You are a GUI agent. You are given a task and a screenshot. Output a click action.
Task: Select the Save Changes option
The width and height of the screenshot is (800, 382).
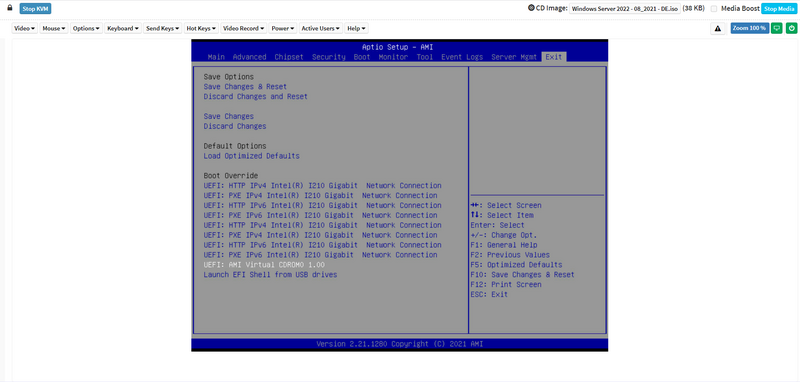point(229,116)
